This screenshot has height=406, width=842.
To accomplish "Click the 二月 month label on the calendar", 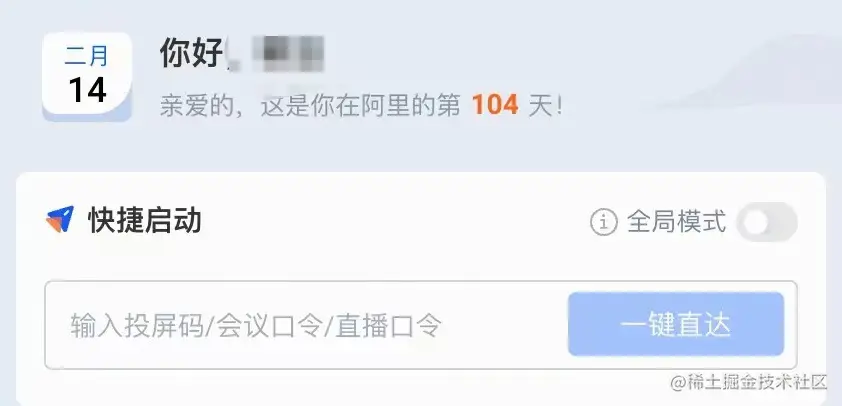I will 86,56.
